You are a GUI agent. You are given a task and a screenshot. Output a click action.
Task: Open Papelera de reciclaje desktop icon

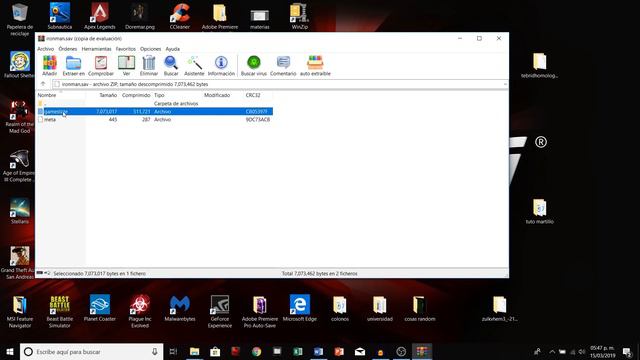(20, 18)
